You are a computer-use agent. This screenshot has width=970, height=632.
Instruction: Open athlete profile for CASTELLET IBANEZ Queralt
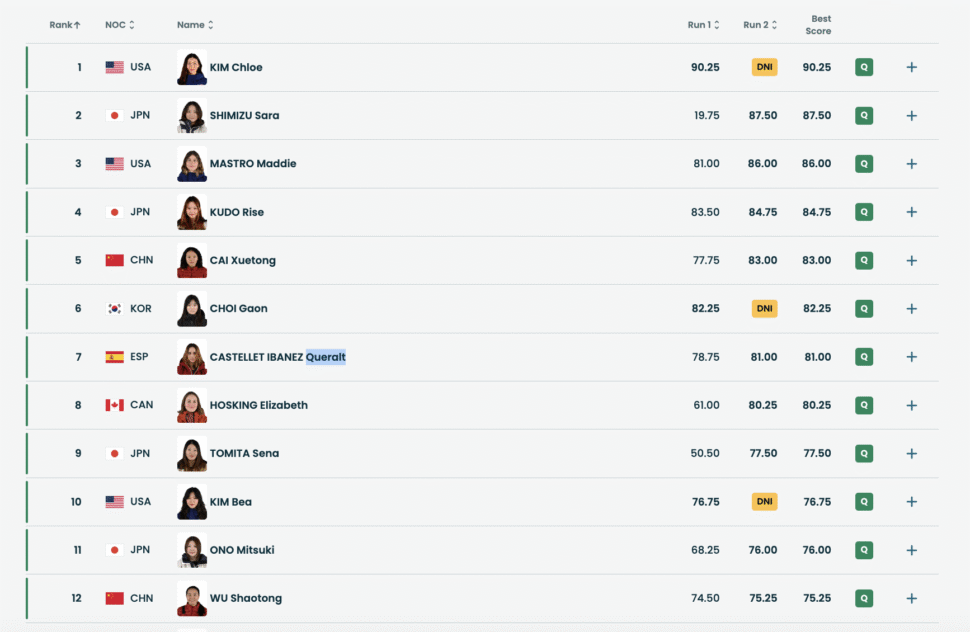click(277, 357)
